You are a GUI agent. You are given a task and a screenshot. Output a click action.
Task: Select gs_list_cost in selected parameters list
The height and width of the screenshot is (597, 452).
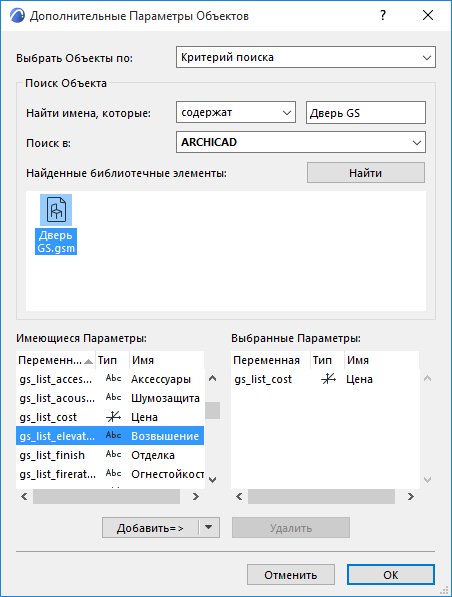pyautogui.click(x=325, y=379)
